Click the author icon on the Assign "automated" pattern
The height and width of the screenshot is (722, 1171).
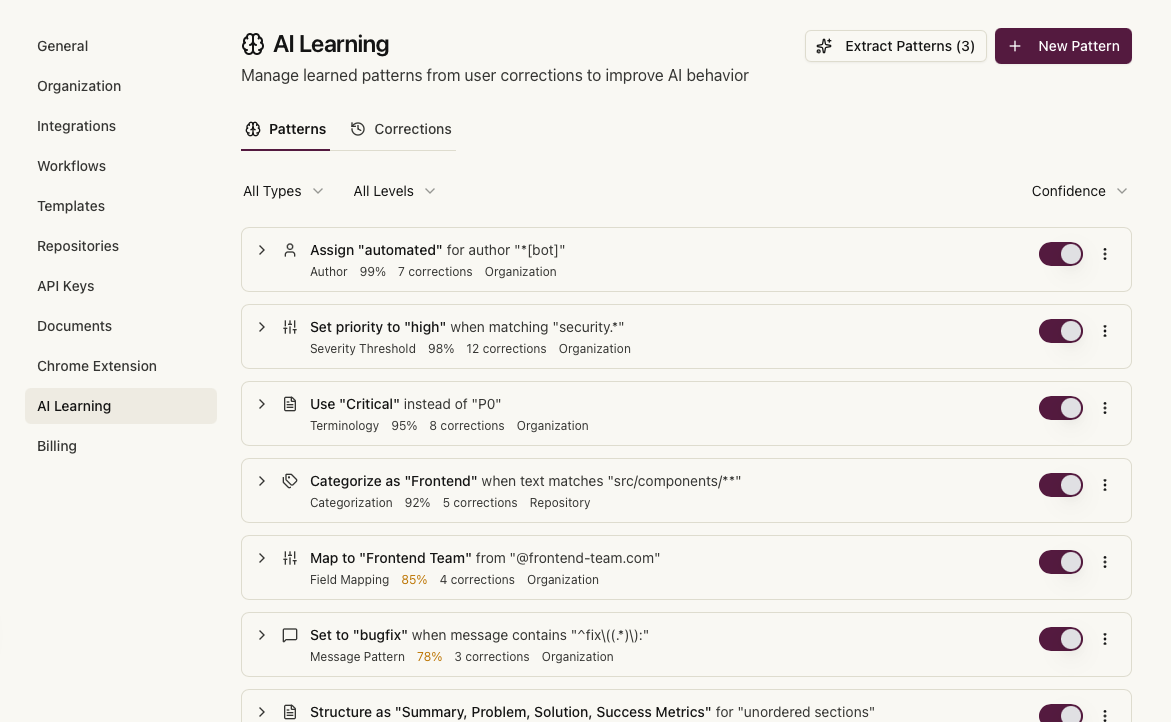290,249
